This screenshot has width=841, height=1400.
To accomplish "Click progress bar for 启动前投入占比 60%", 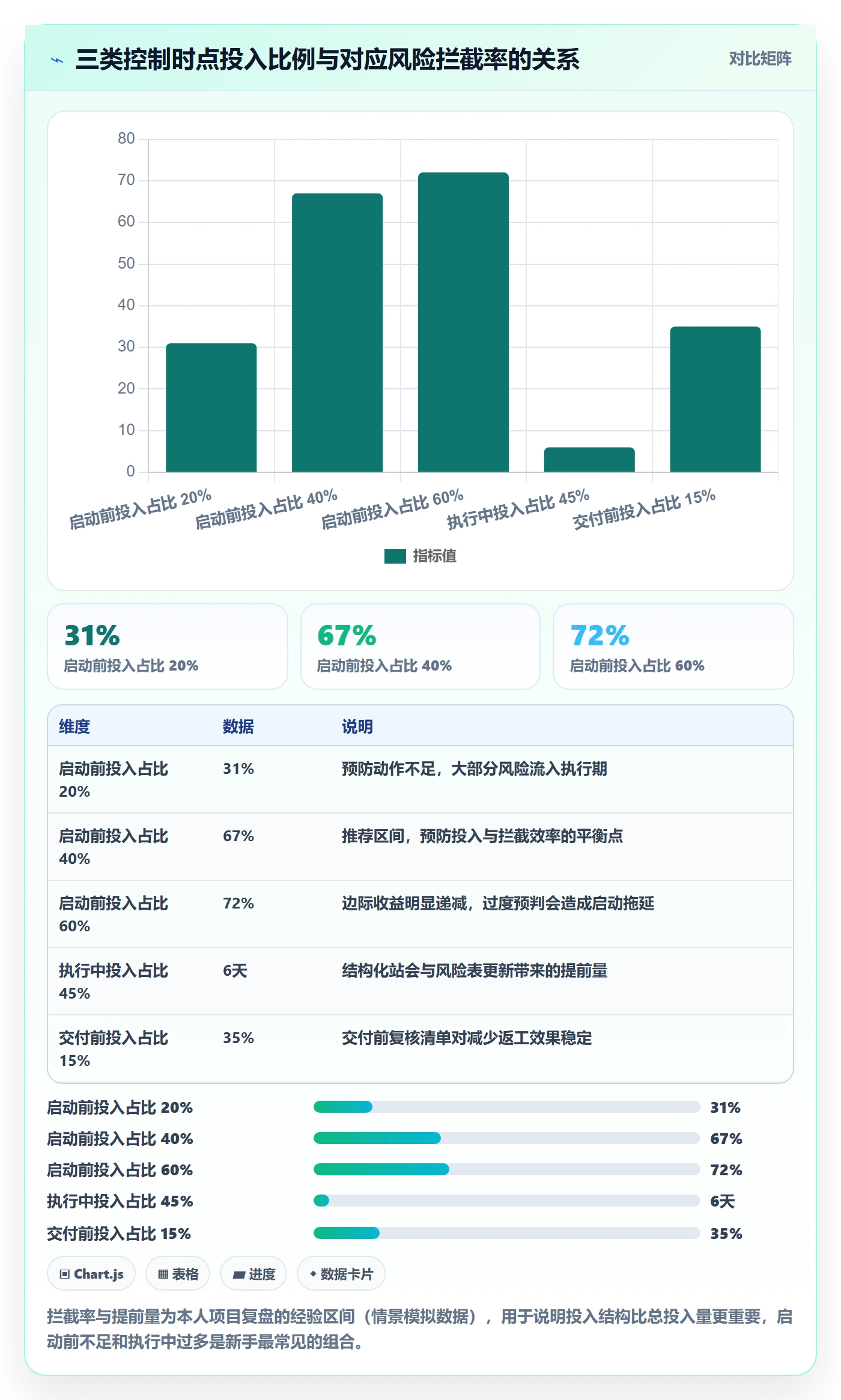I will point(506,1169).
